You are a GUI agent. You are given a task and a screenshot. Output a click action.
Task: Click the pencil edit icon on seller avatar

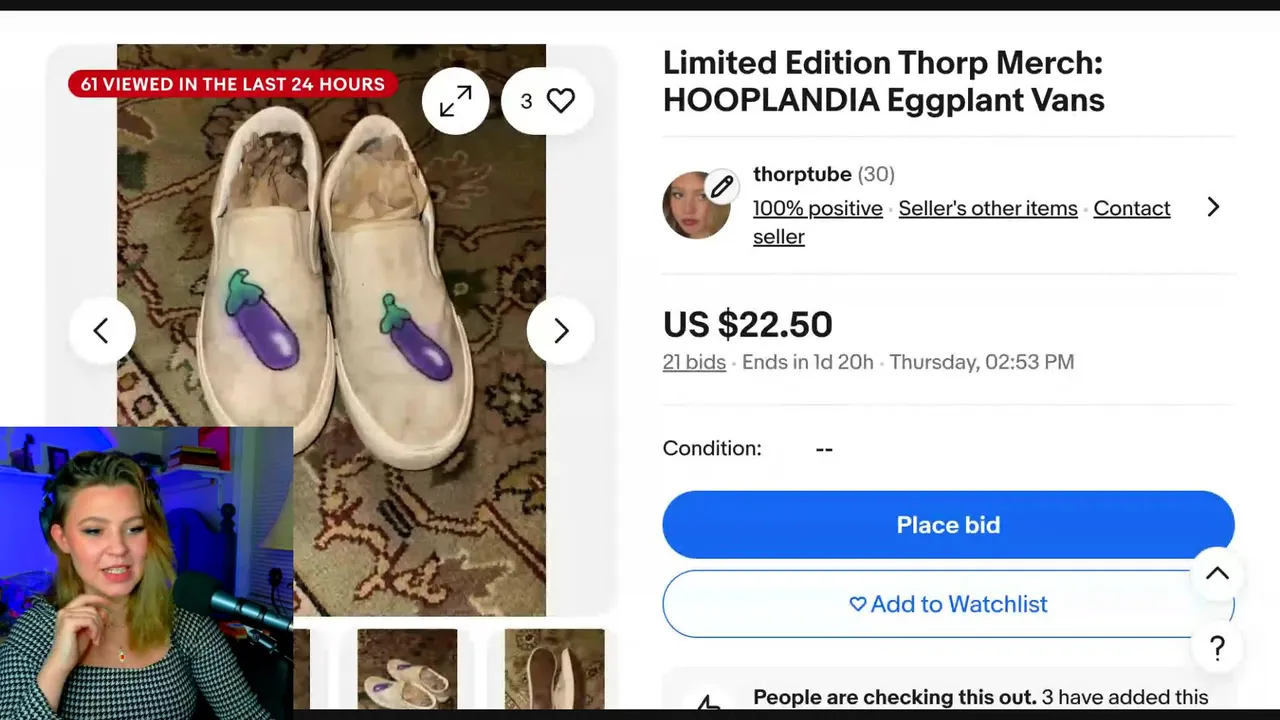pos(722,186)
